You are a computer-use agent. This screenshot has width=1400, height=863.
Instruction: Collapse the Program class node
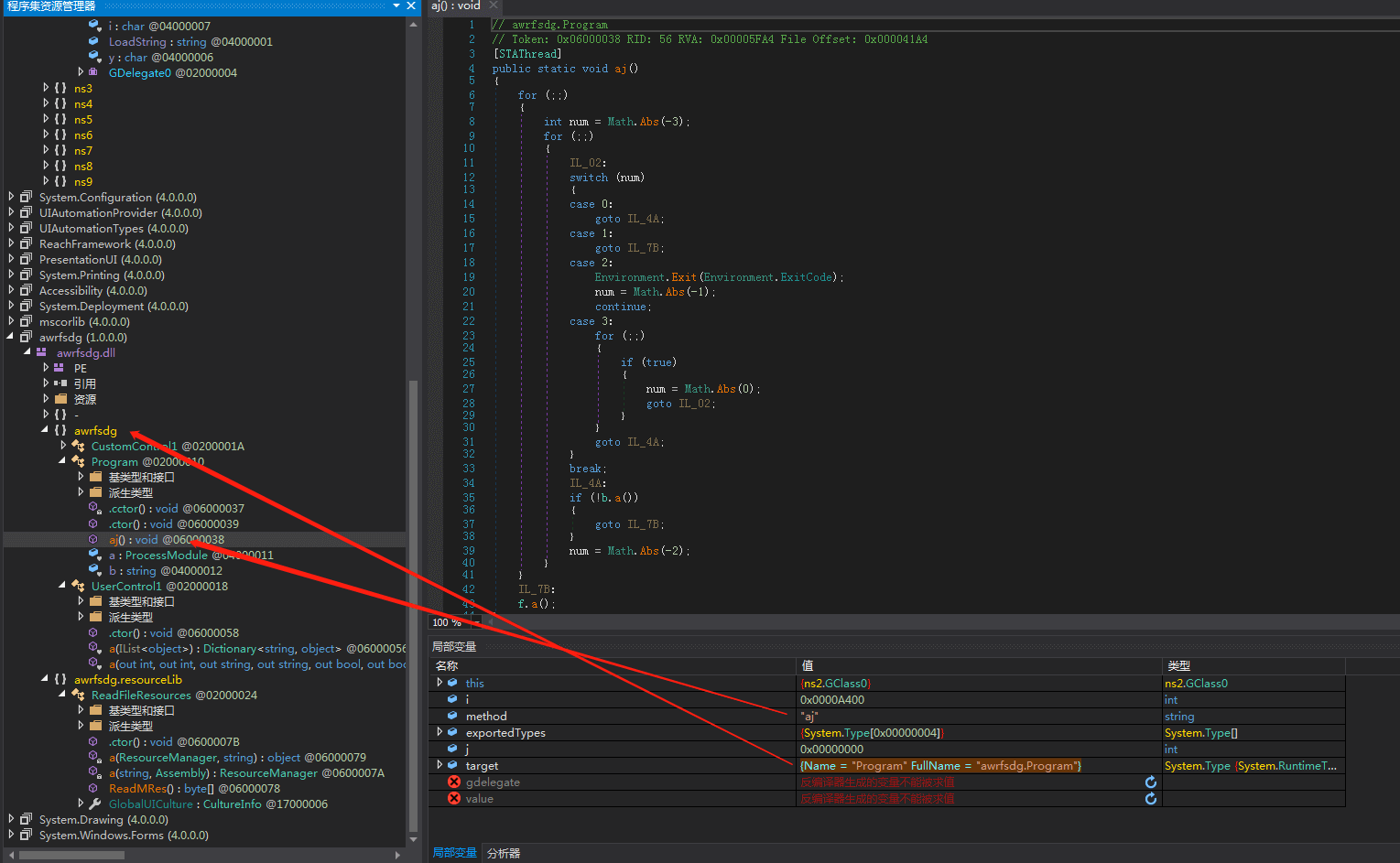[63, 461]
